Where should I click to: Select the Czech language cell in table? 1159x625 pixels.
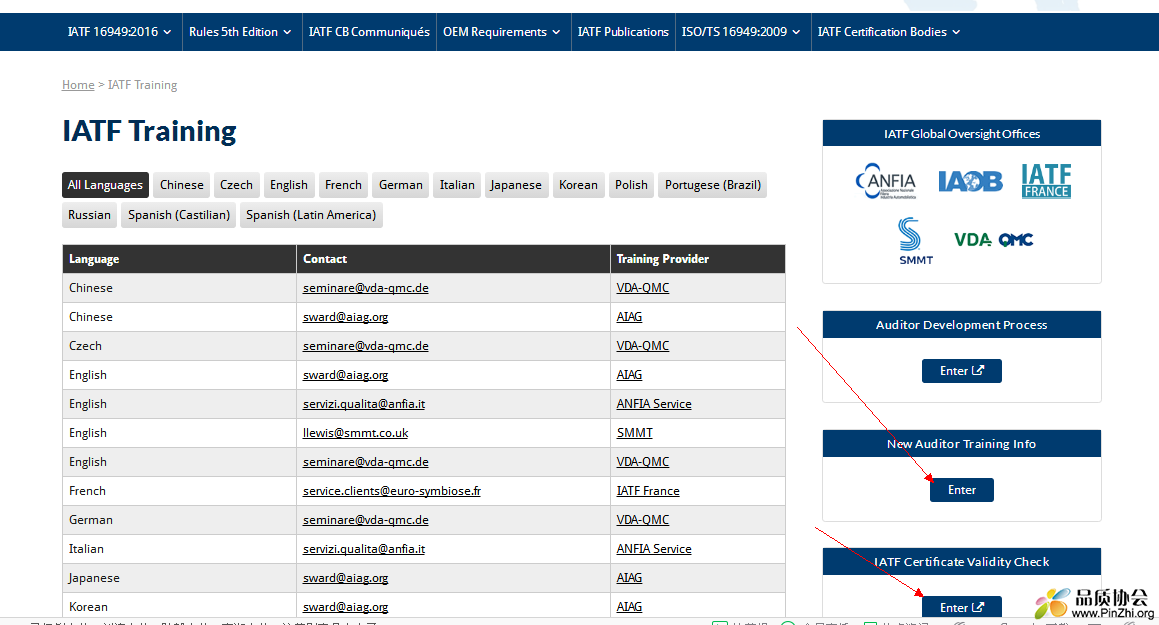click(x=180, y=346)
